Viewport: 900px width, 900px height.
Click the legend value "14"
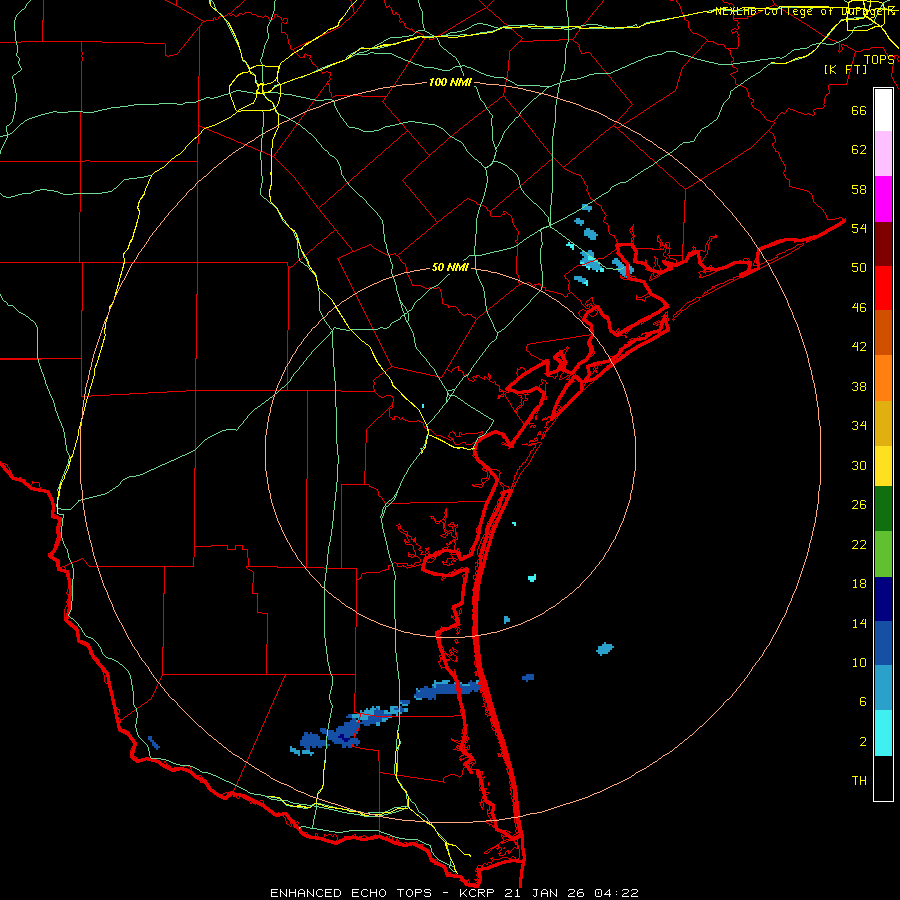(859, 623)
